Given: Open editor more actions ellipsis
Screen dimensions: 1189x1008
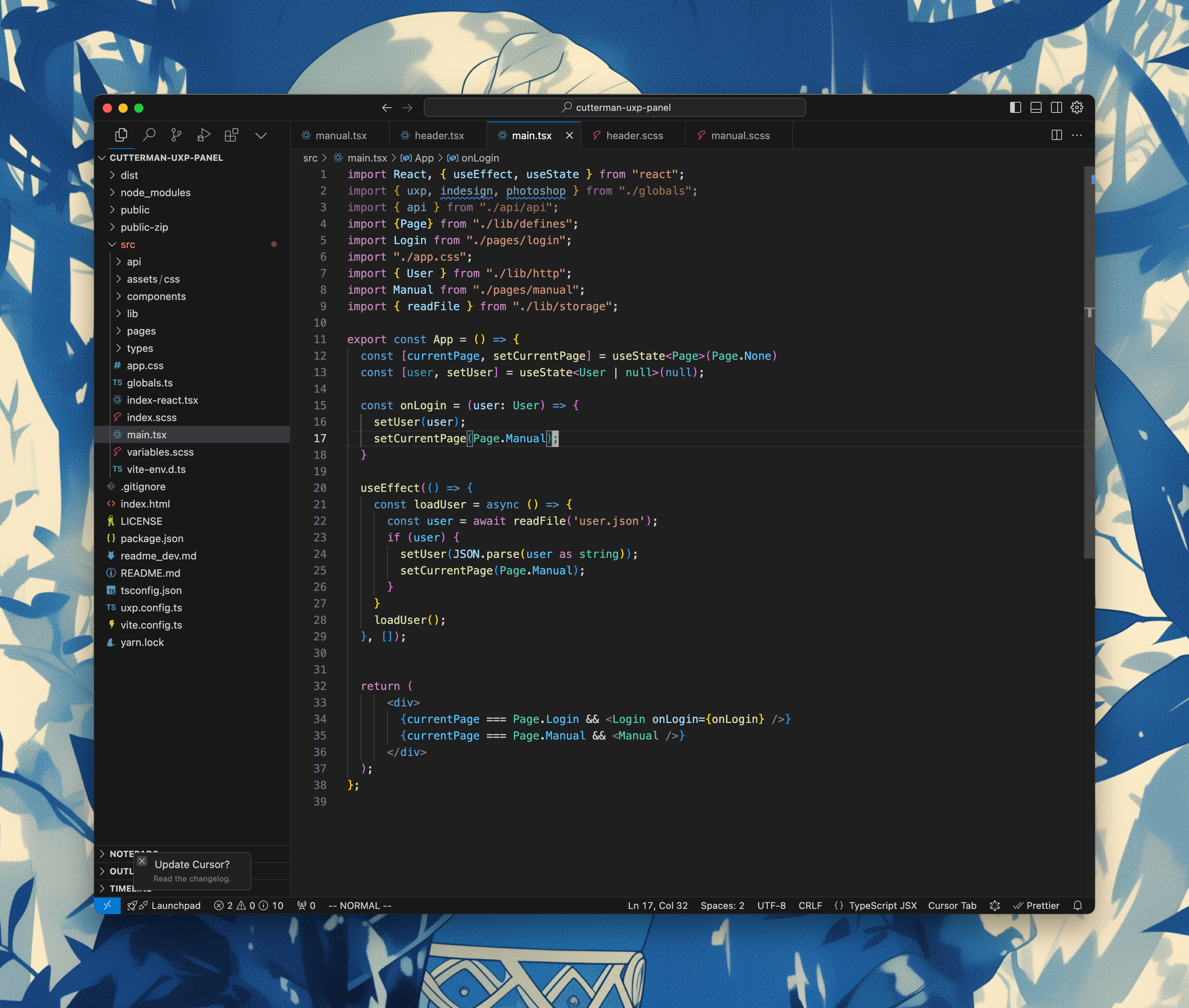Looking at the screenshot, I should coord(1077,135).
